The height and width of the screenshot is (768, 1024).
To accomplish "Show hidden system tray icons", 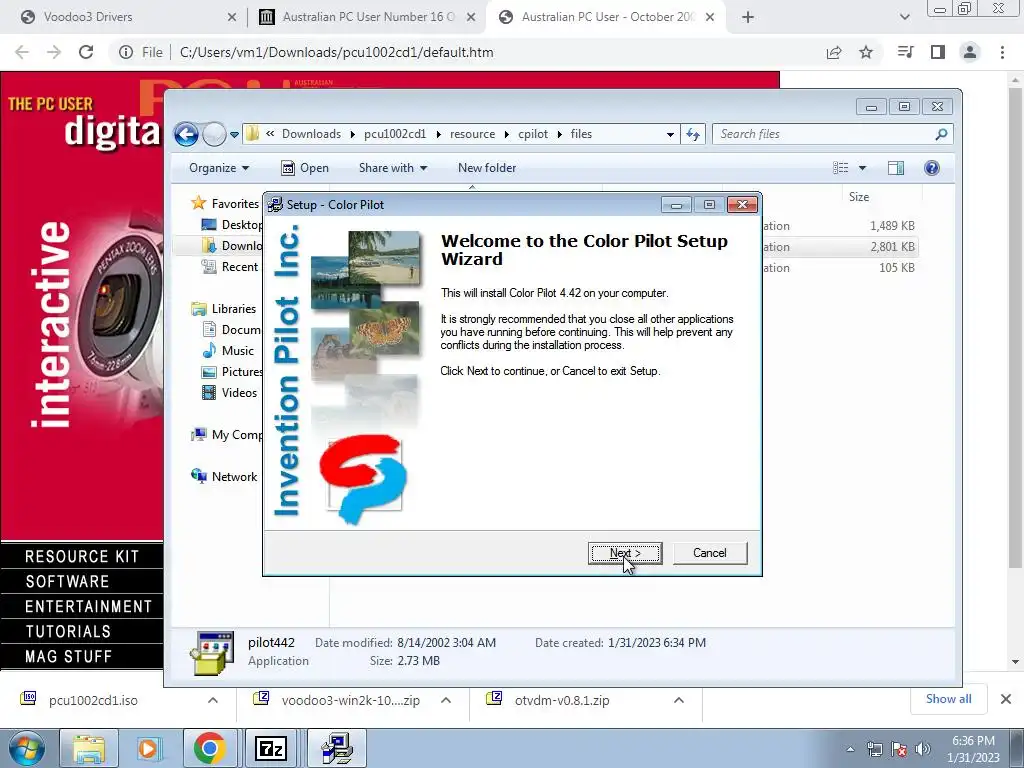I will pos(850,749).
